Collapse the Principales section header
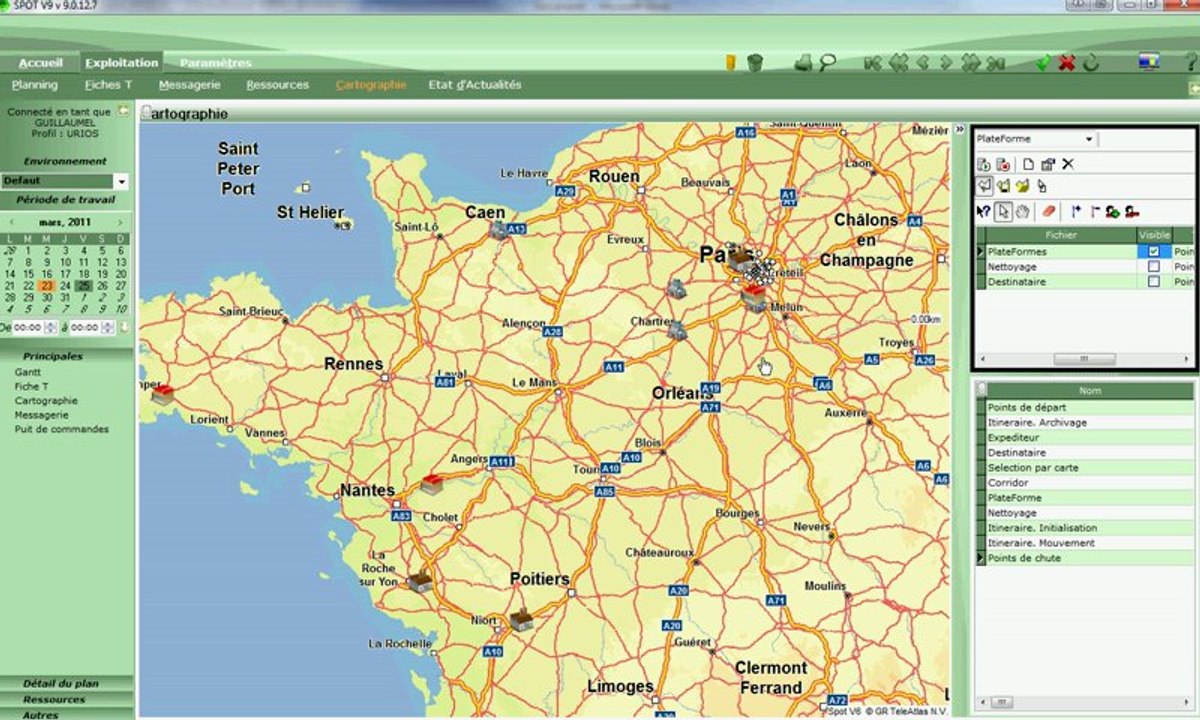1200x720 pixels. (x=53, y=356)
